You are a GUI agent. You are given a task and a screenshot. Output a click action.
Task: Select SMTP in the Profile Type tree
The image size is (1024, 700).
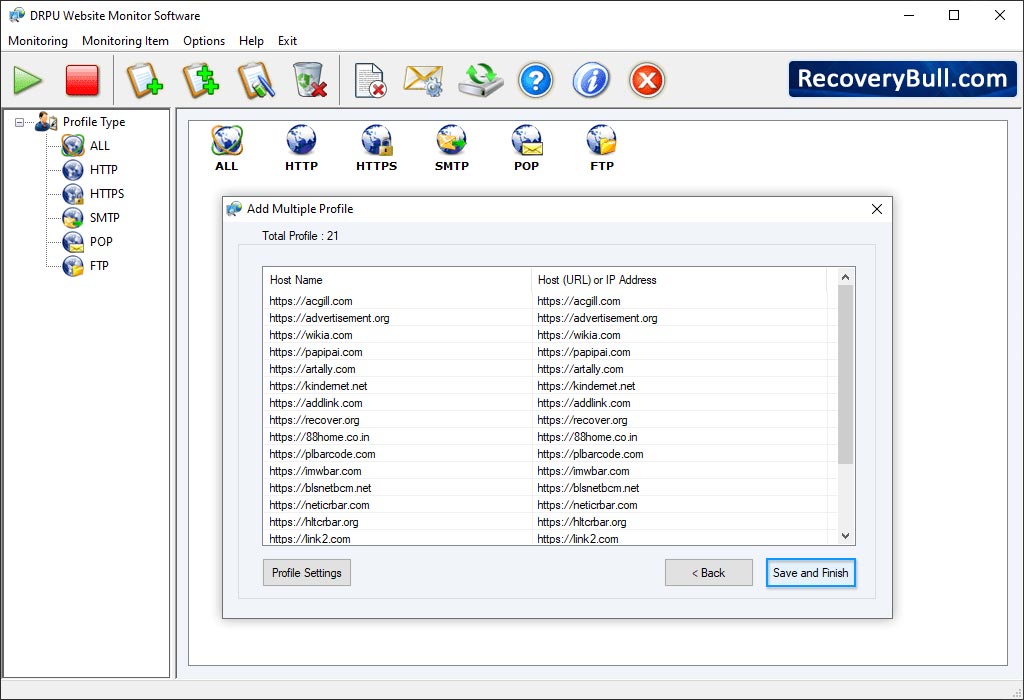104,218
